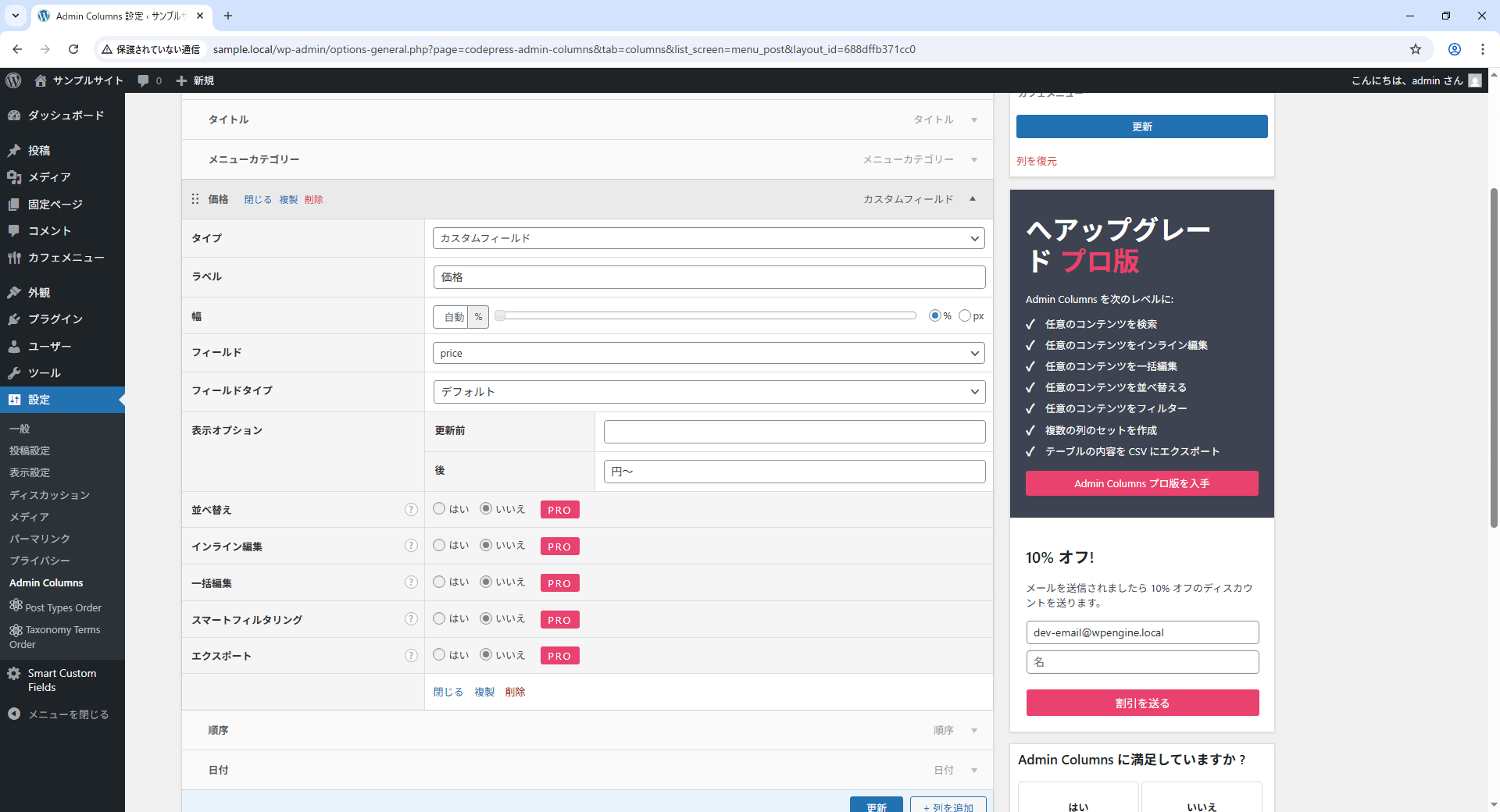Click the サンプルサイト home icon
This screenshot has height=812, width=1500.
[x=41, y=80]
